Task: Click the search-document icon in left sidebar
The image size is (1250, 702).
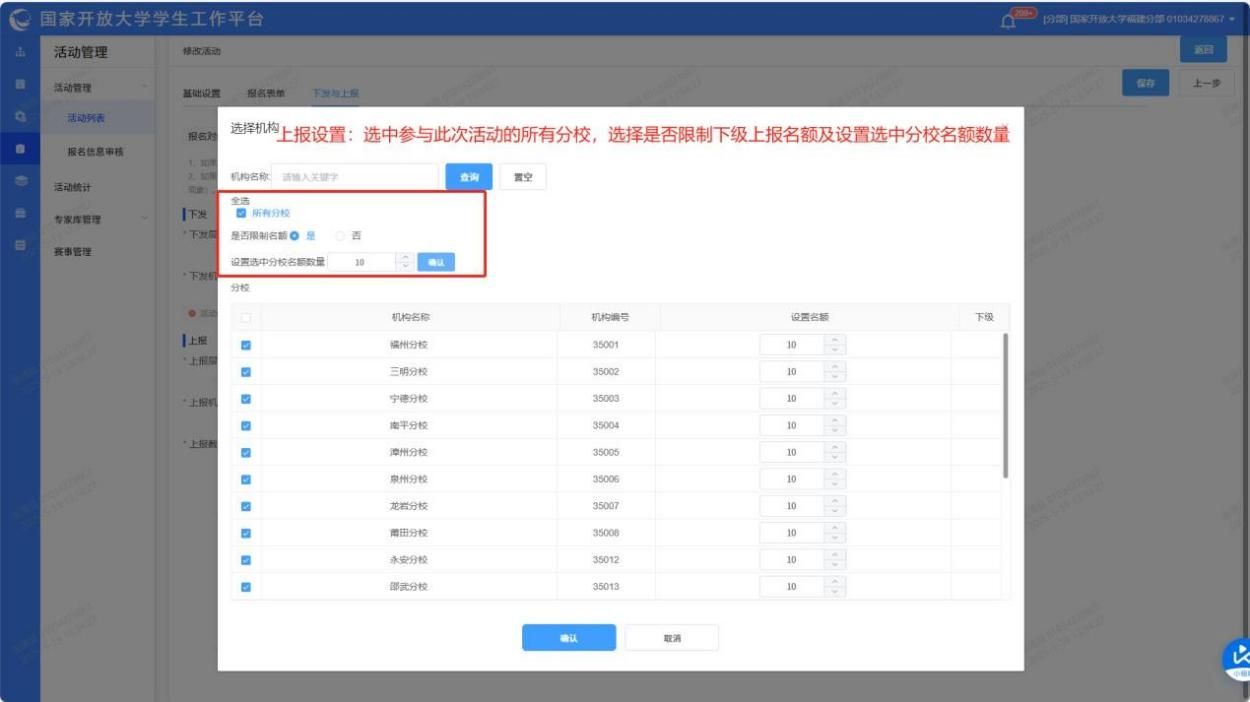Action: click(20, 117)
